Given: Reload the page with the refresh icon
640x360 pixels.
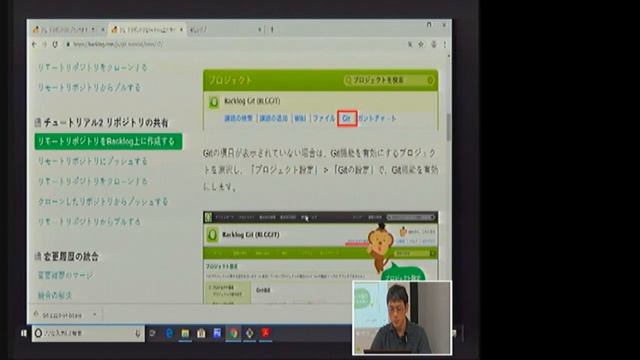Looking at the screenshot, I should tap(55, 44).
